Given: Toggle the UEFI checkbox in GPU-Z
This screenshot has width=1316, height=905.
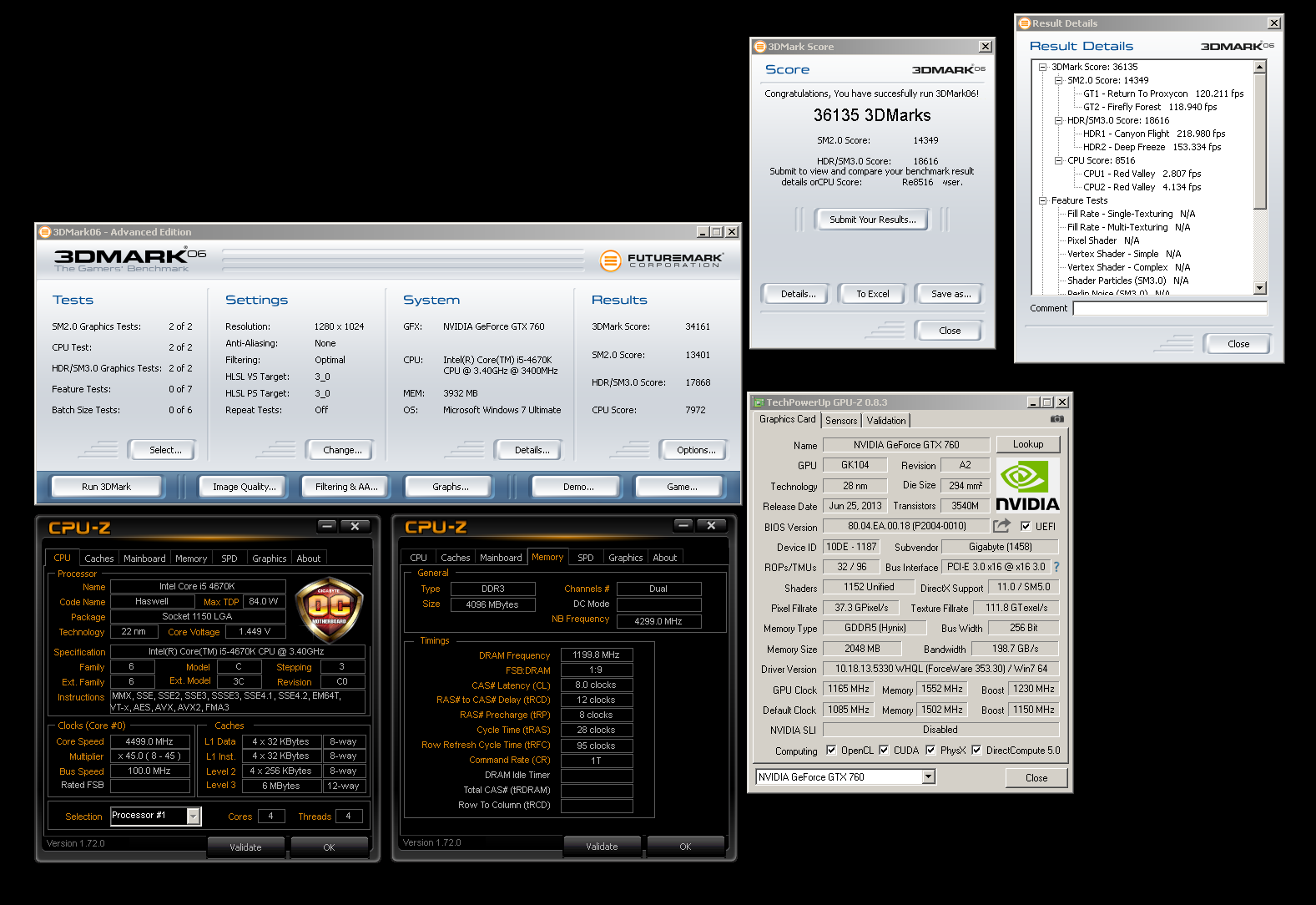Looking at the screenshot, I should pos(1026,526).
